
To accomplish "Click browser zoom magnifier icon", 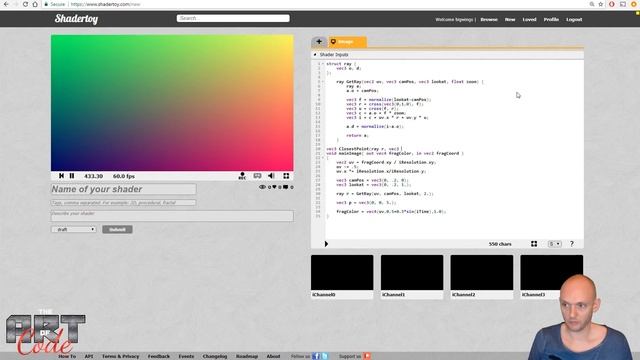I will pos(592,4).
